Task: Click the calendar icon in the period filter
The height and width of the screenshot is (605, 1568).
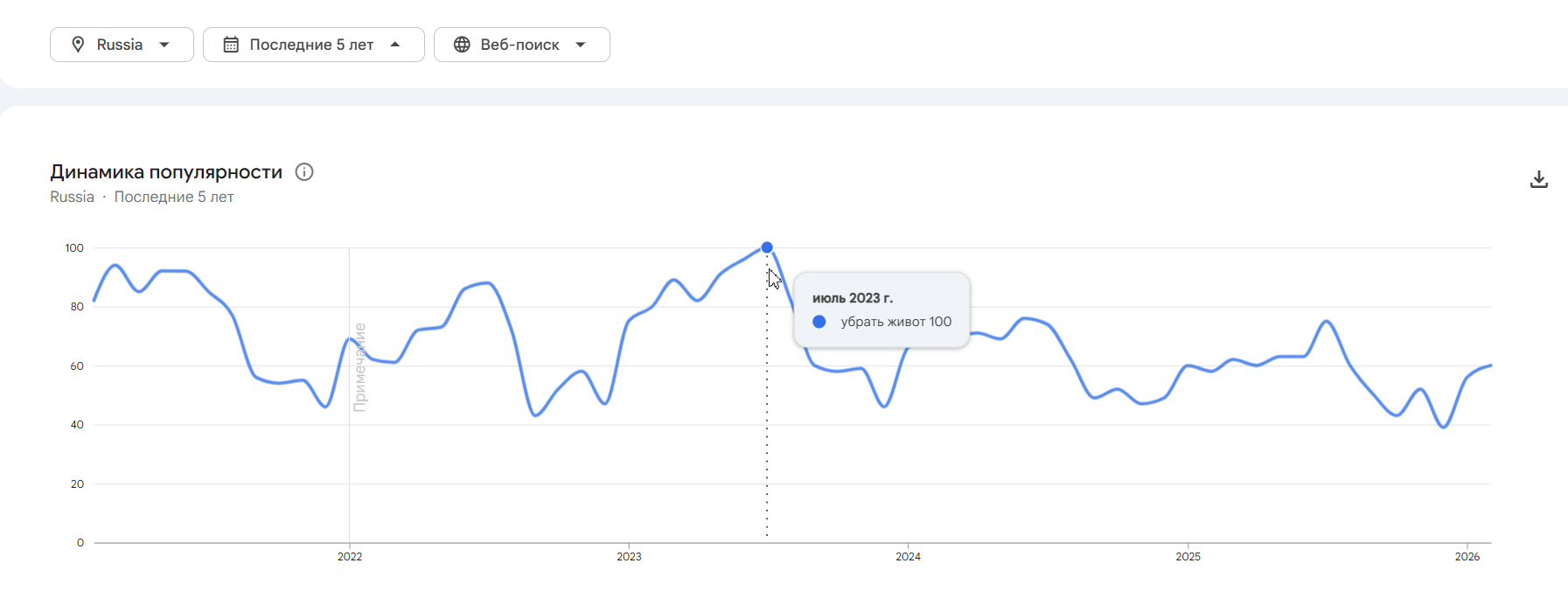Action: click(x=231, y=45)
